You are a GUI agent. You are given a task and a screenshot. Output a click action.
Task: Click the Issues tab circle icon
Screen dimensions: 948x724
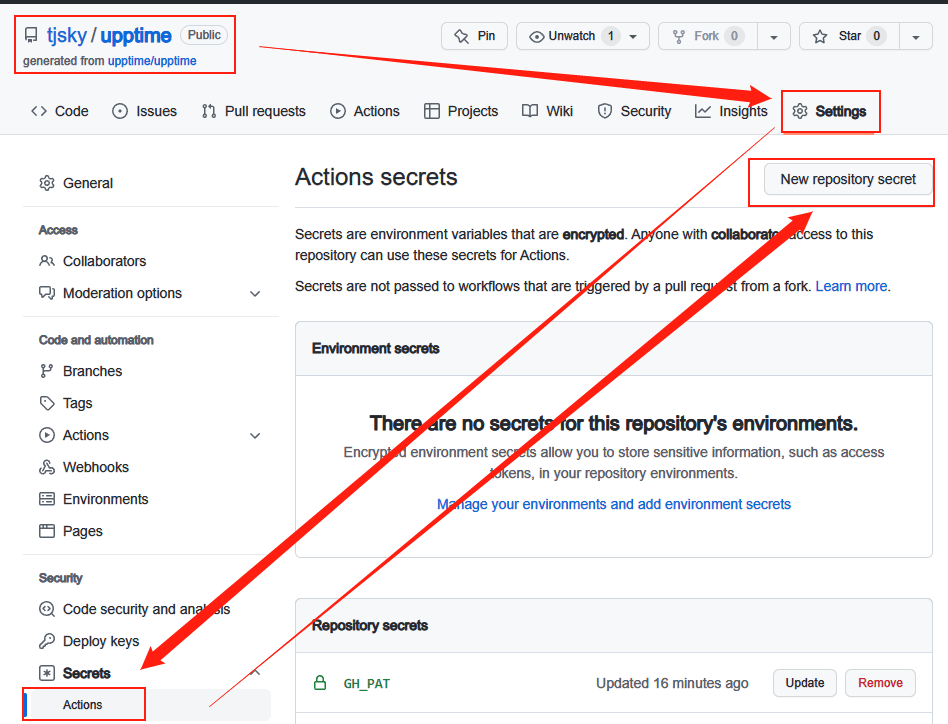click(120, 111)
